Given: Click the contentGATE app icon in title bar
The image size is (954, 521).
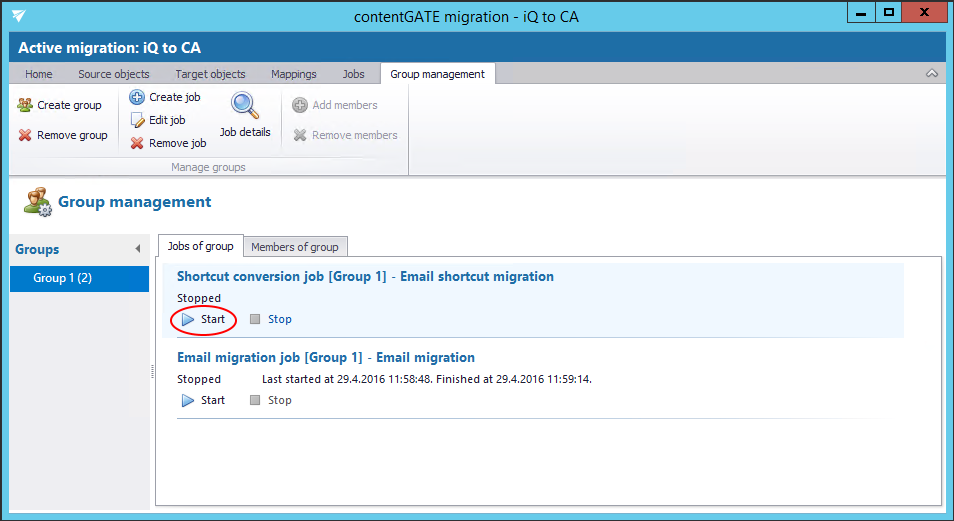Looking at the screenshot, I should tap(19, 15).
